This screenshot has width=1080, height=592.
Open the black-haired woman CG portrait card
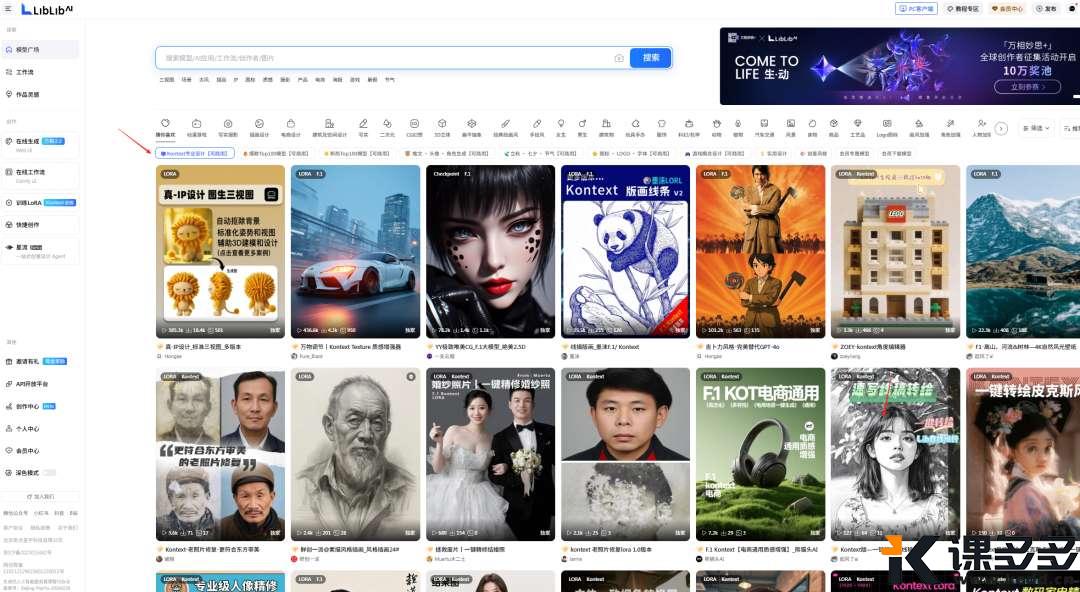click(490, 252)
